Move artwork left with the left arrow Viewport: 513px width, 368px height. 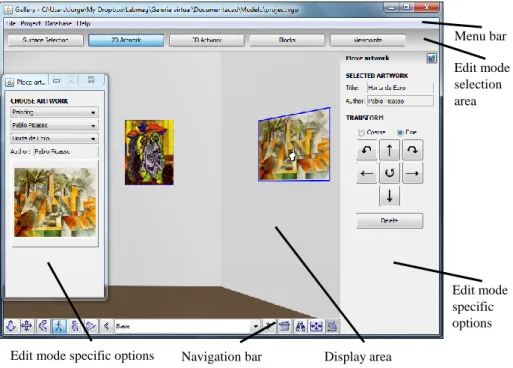click(367, 173)
